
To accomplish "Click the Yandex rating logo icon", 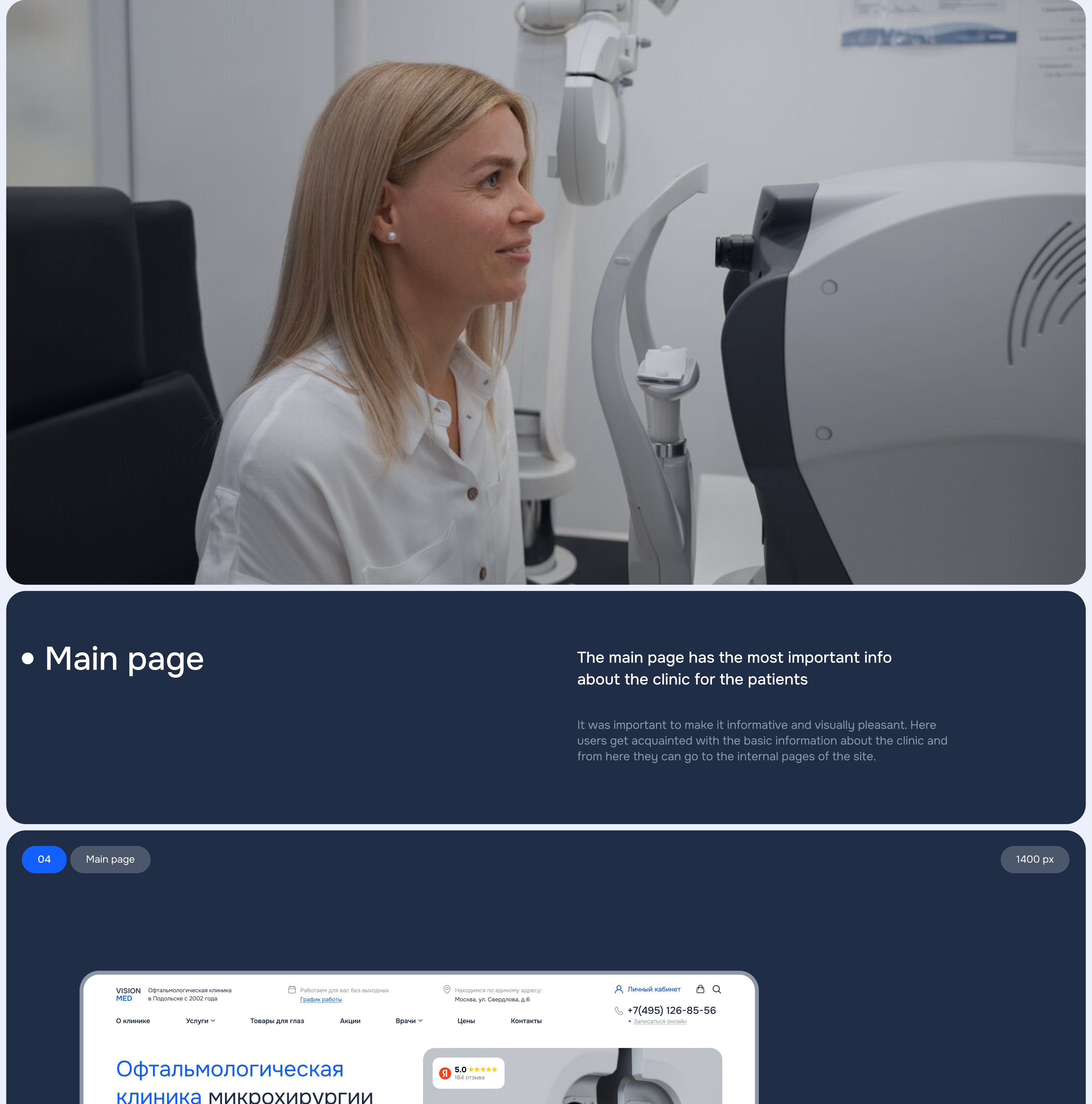I will pos(445,1073).
